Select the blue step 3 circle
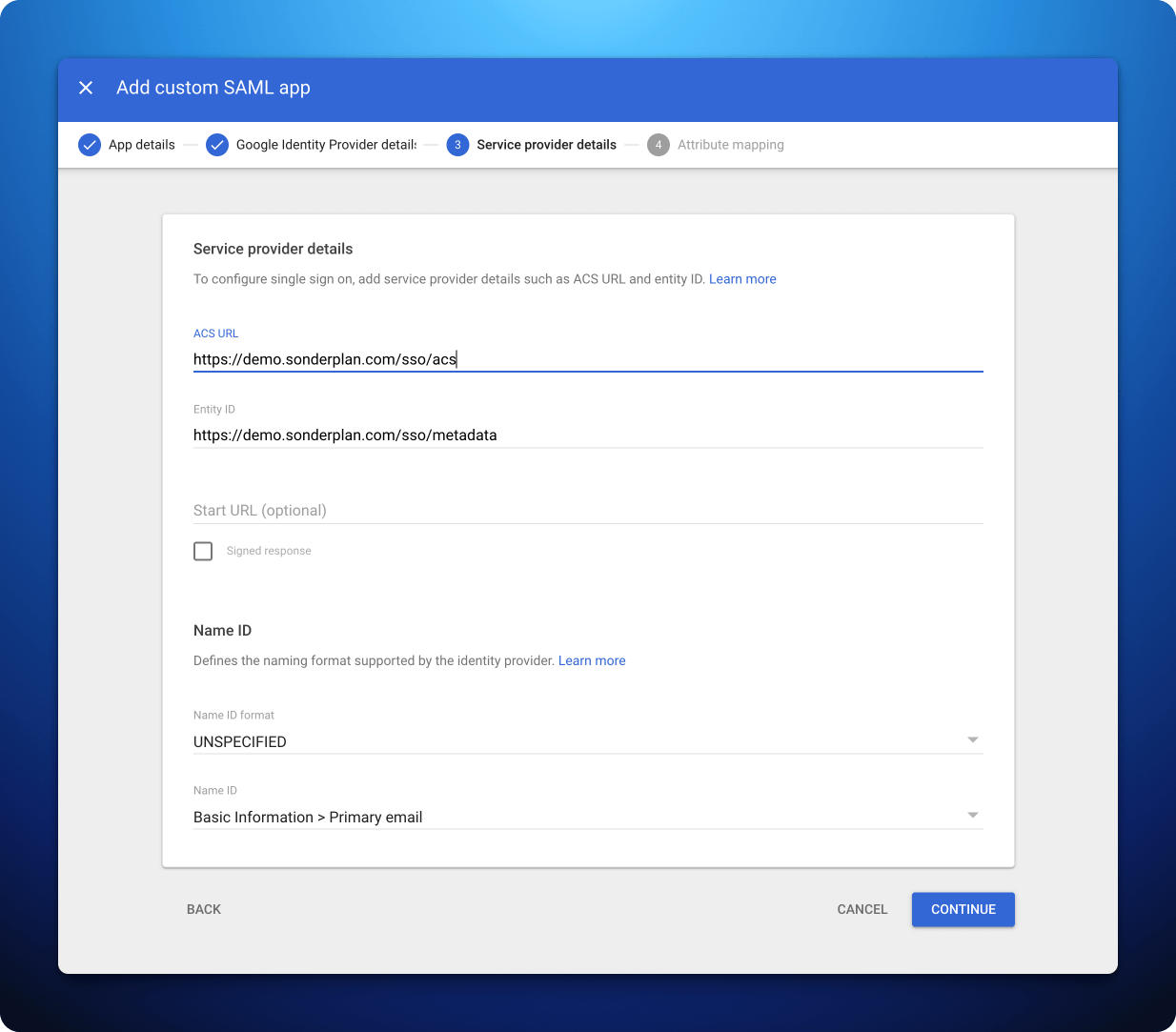The height and width of the screenshot is (1032, 1176). tap(456, 145)
